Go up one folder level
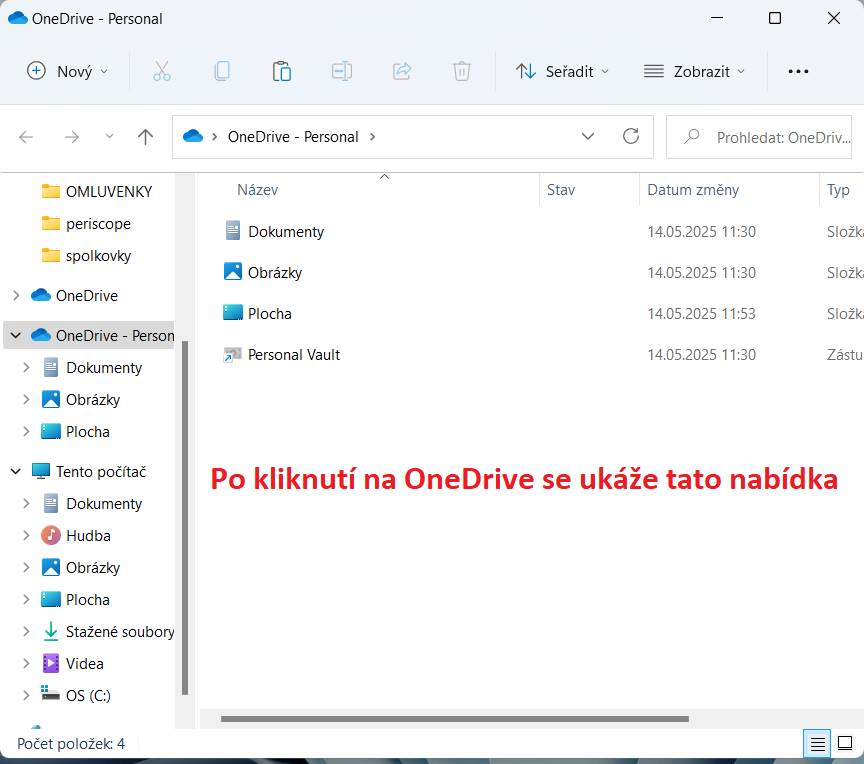864x764 pixels. [145, 137]
